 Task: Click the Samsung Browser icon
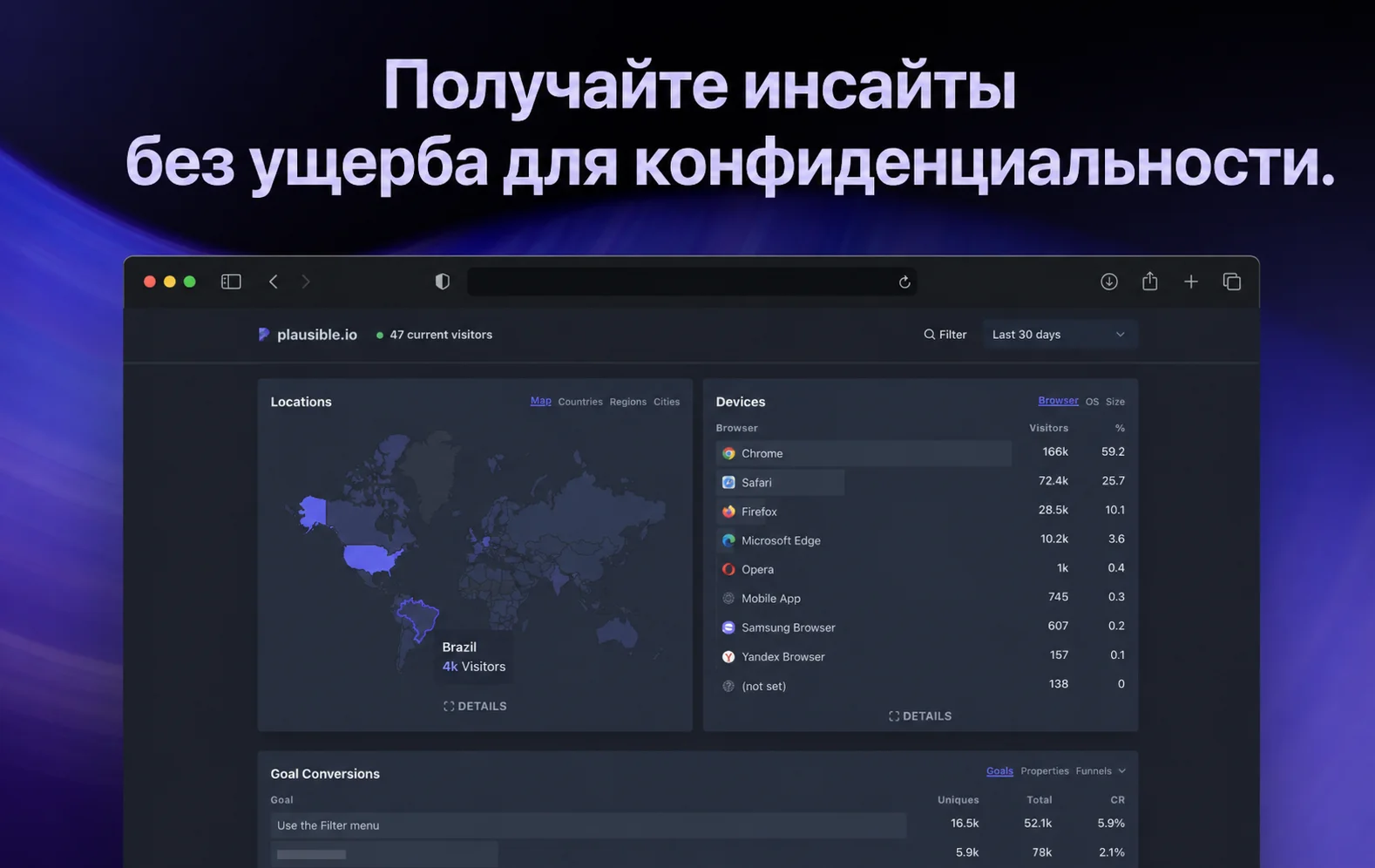(728, 627)
